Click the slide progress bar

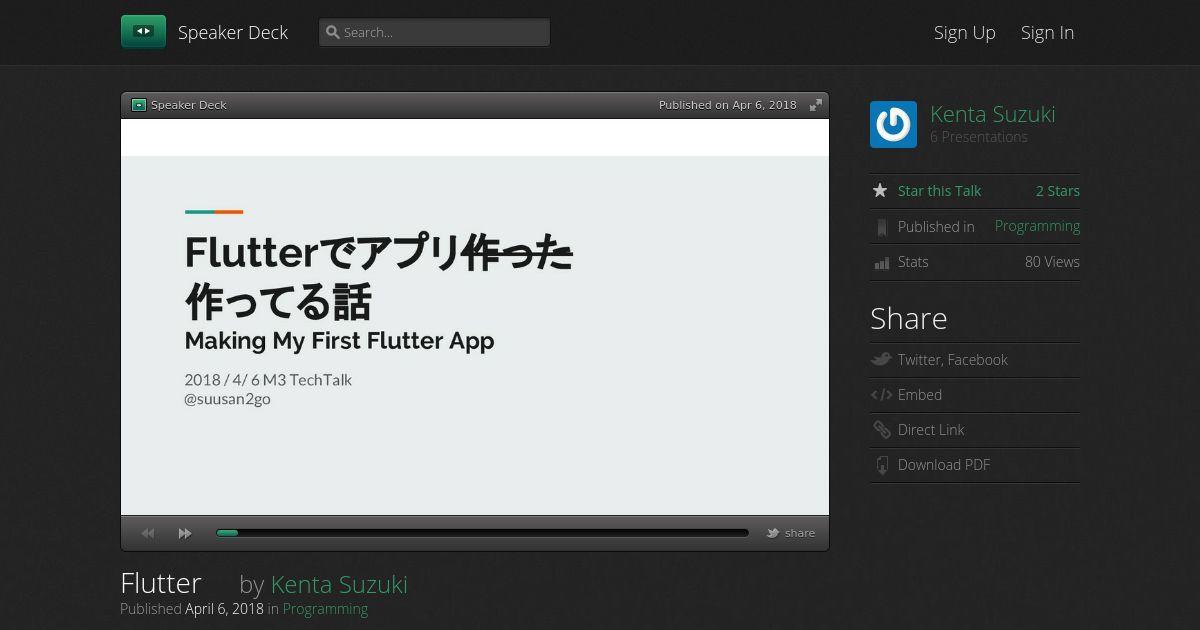[482, 533]
